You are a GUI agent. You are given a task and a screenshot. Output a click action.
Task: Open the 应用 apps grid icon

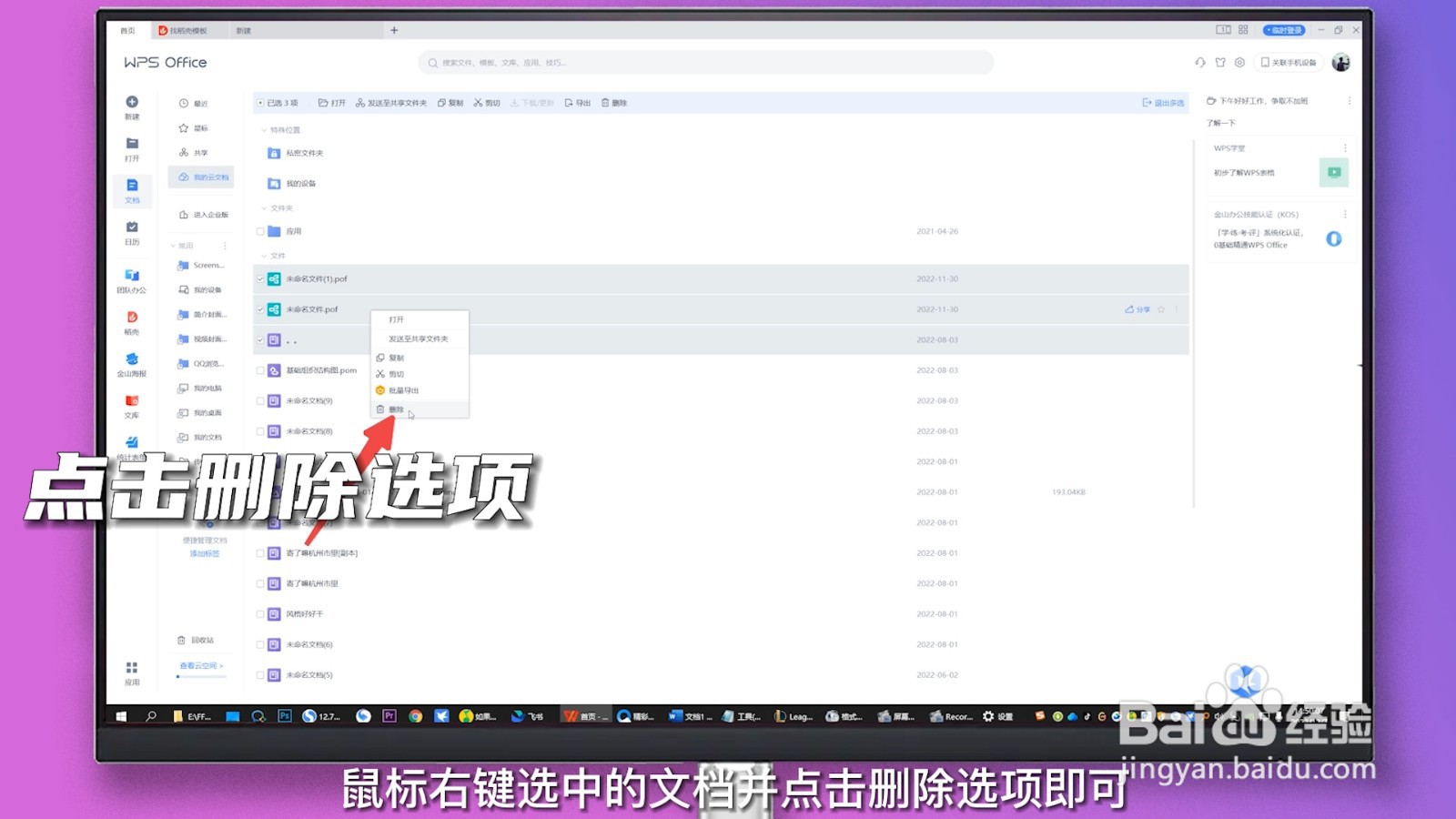(132, 673)
